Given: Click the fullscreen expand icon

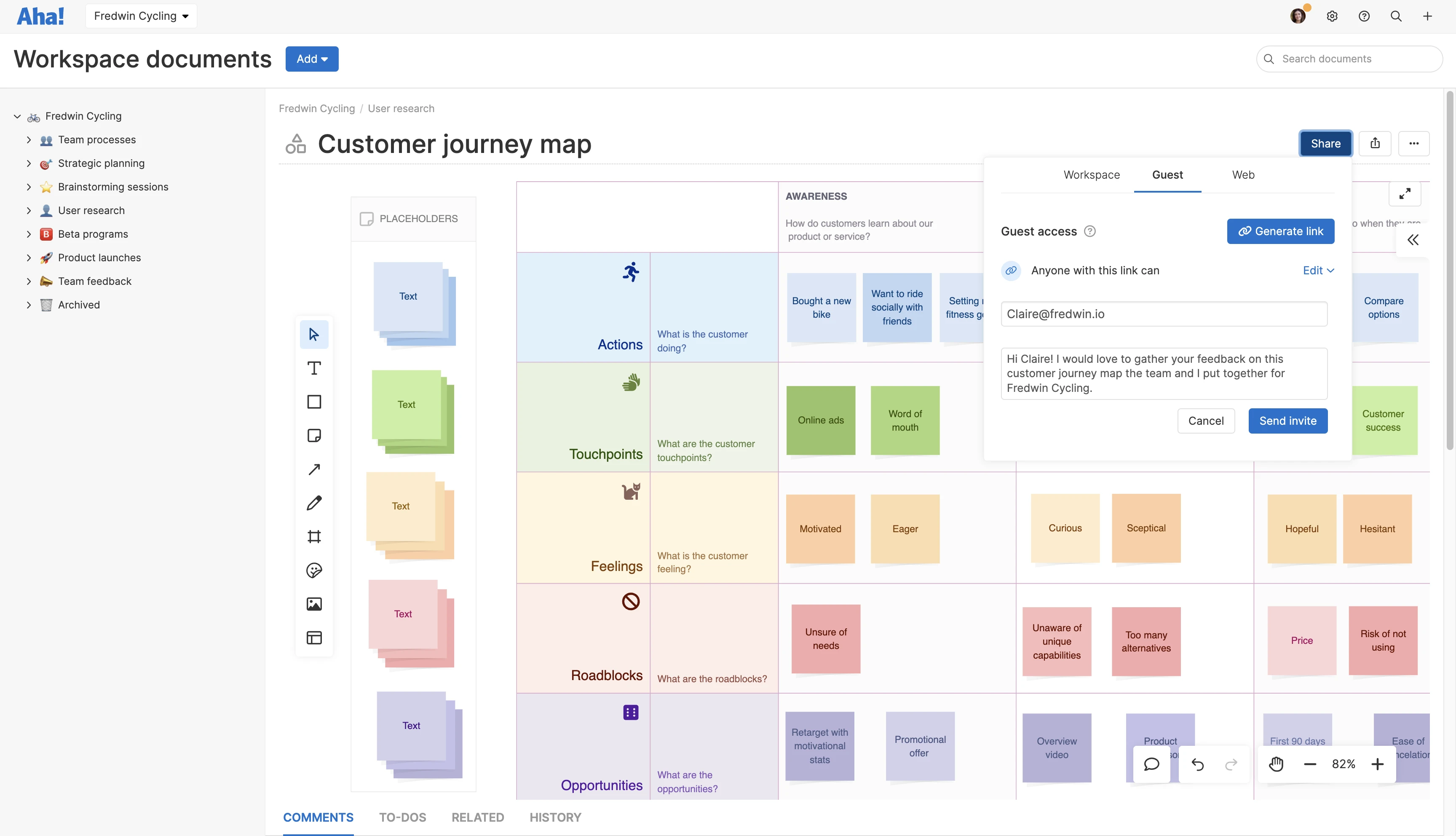Looking at the screenshot, I should [x=1404, y=194].
